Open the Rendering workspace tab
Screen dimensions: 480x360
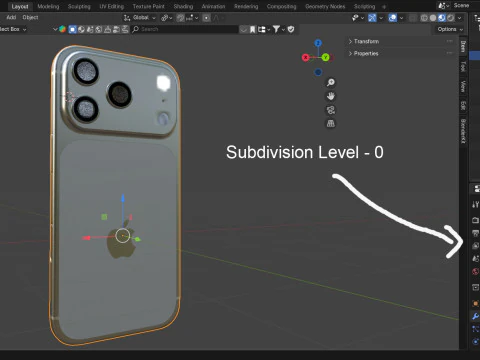pyautogui.click(x=246, y=6)
